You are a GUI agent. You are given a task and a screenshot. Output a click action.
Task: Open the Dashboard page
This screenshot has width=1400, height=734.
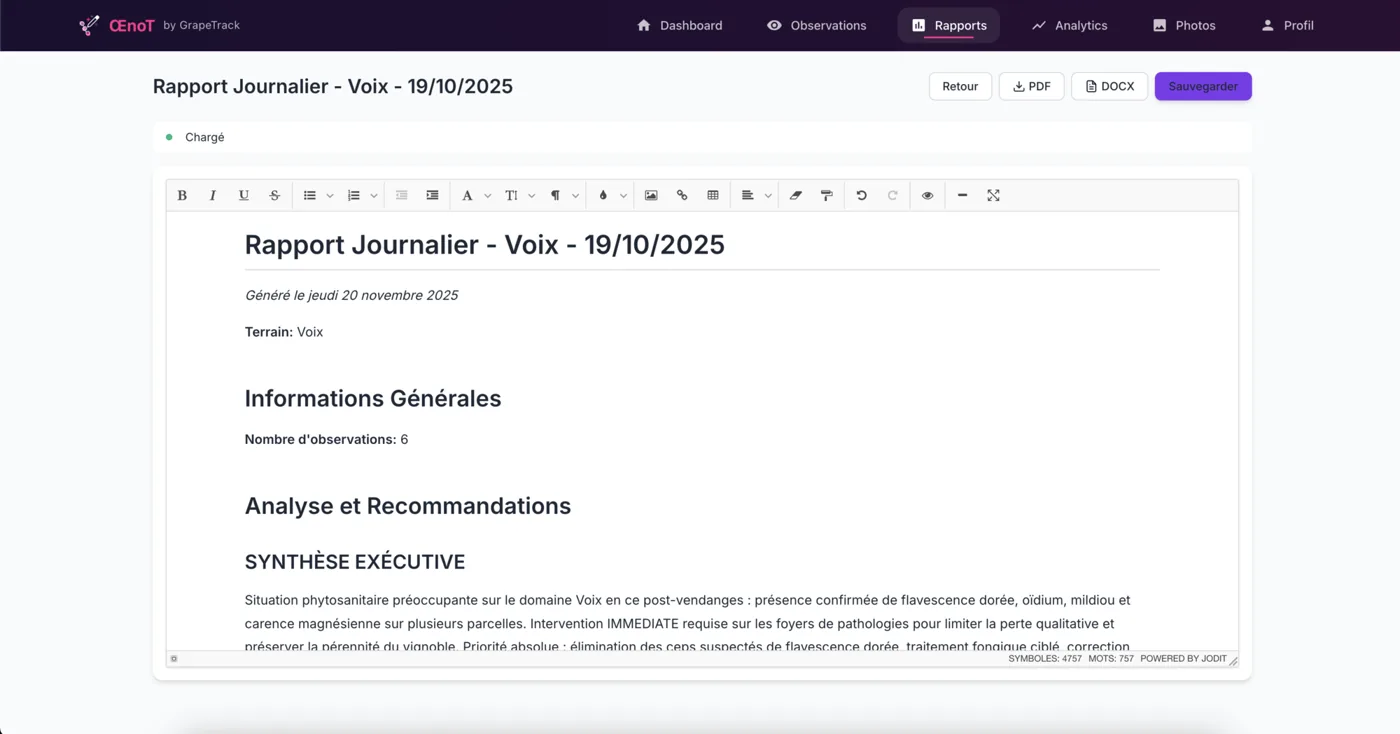[x=679, y=25]
